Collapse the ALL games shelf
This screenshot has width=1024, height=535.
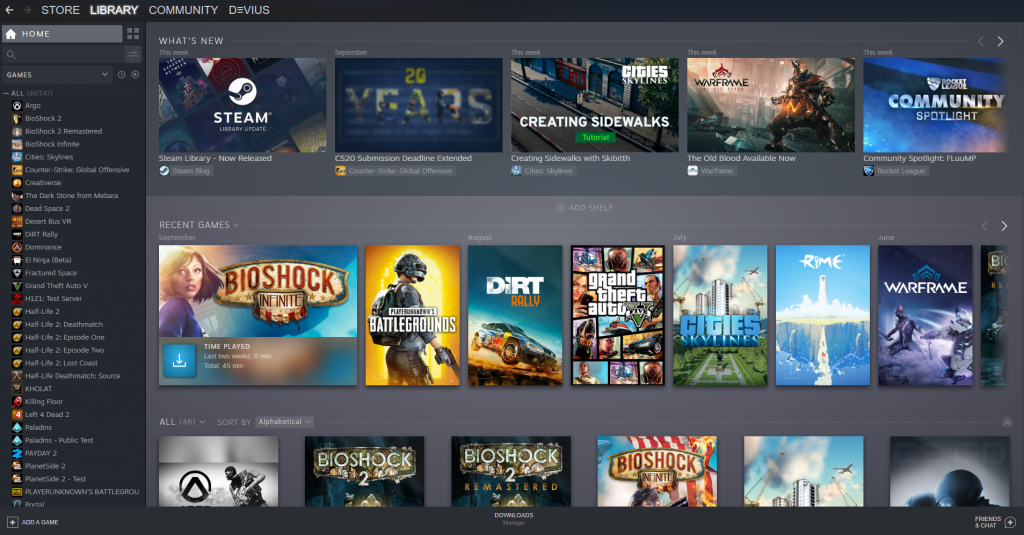pyautogui.click(x=1006, y=422)
